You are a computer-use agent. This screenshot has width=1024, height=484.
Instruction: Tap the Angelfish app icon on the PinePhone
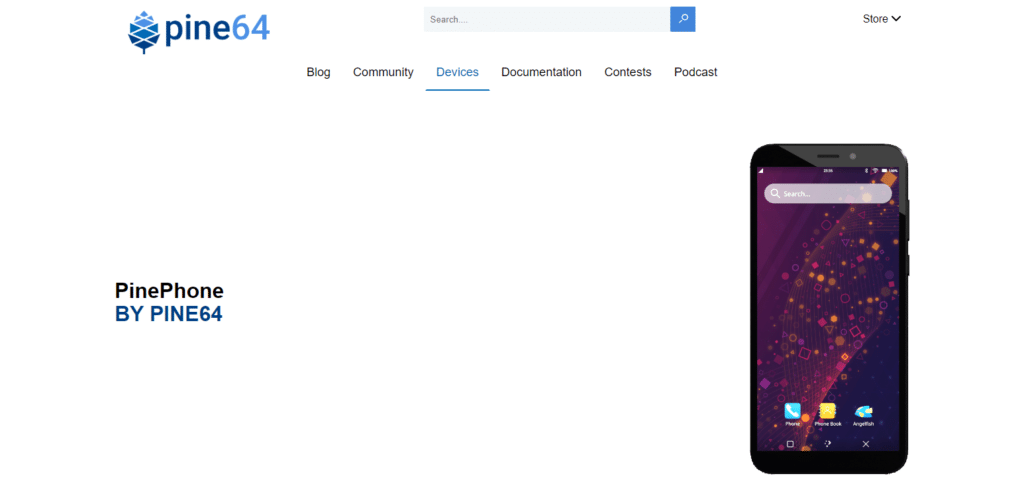click(863, 411)
